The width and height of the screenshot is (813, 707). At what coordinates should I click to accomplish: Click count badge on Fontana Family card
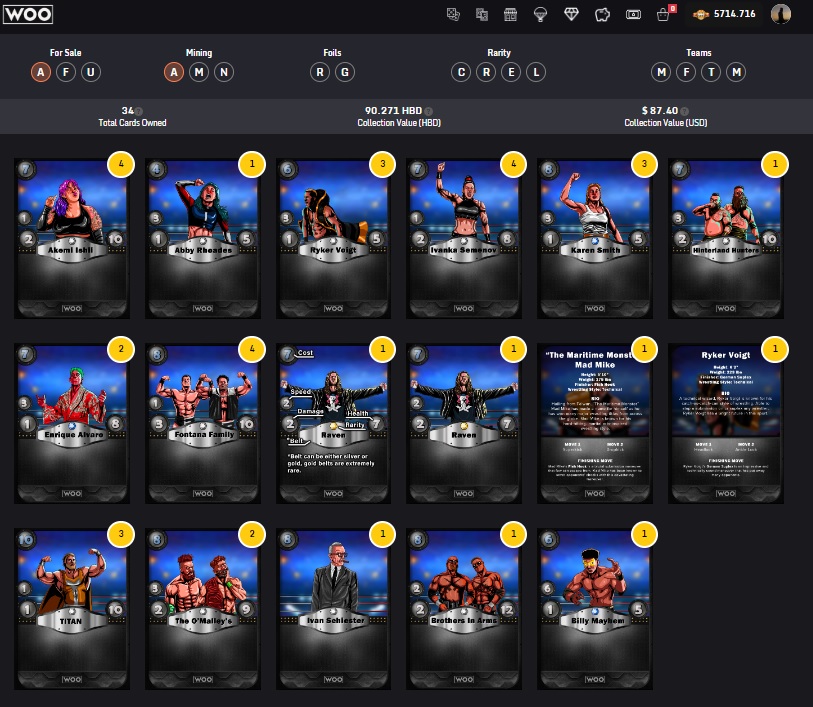[x=252, y=349]
